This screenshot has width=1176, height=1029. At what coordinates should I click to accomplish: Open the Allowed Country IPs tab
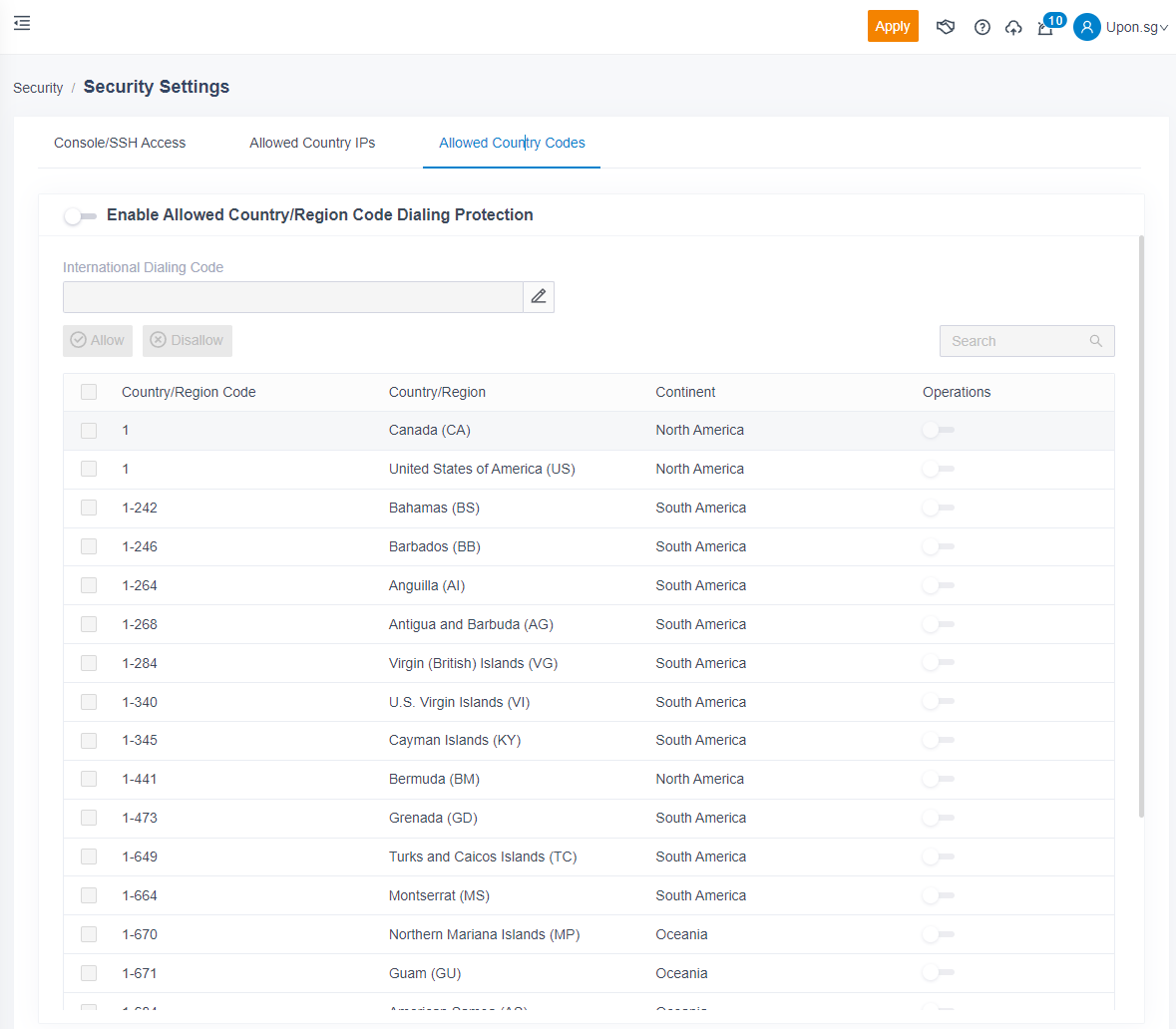pos(312,143)
